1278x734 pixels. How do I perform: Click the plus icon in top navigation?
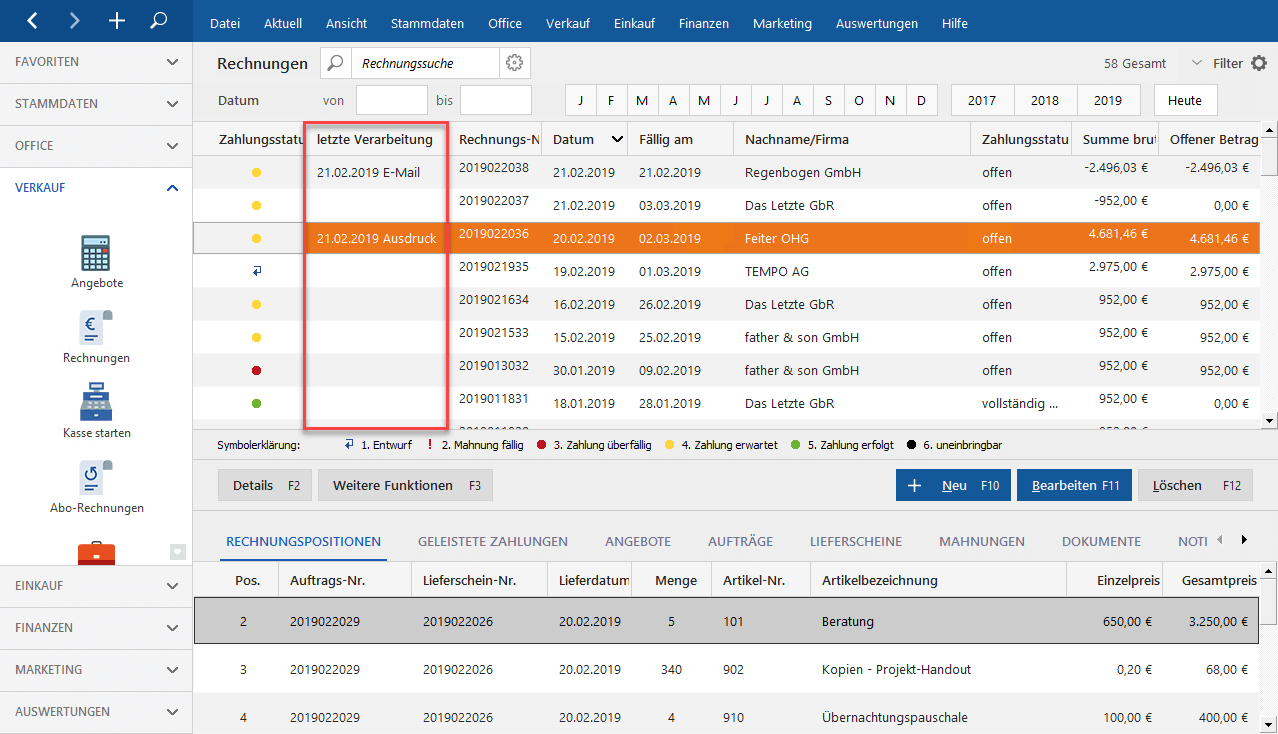117,20
